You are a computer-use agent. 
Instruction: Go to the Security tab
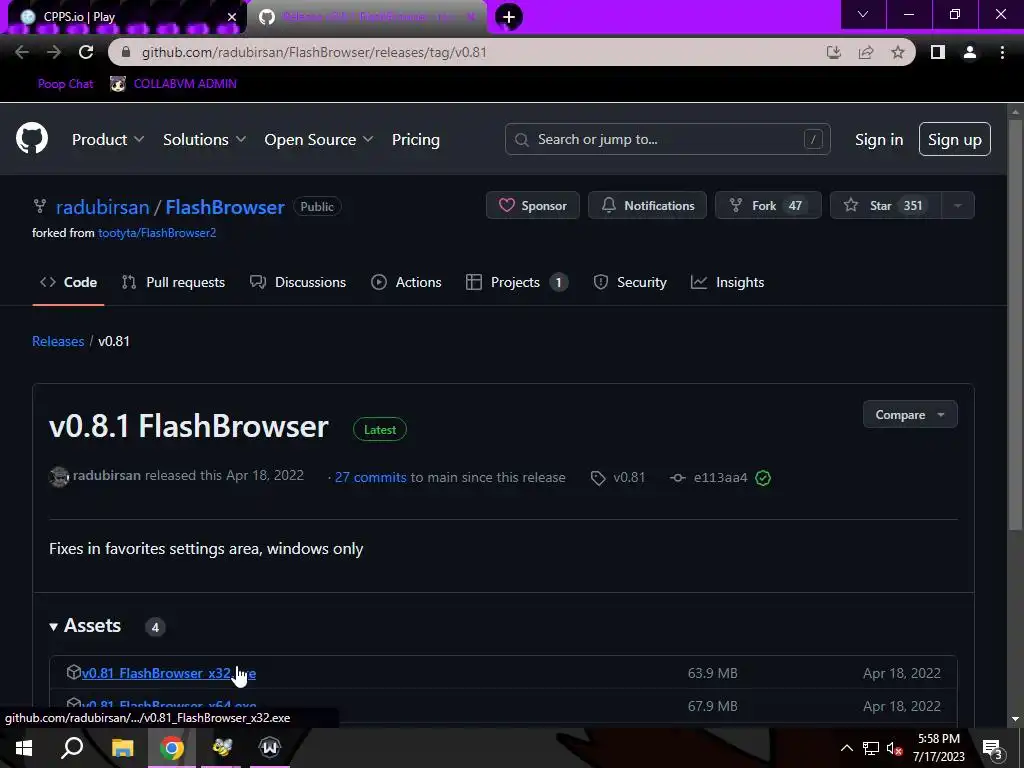pyautogui.click(x=630, y=282)
